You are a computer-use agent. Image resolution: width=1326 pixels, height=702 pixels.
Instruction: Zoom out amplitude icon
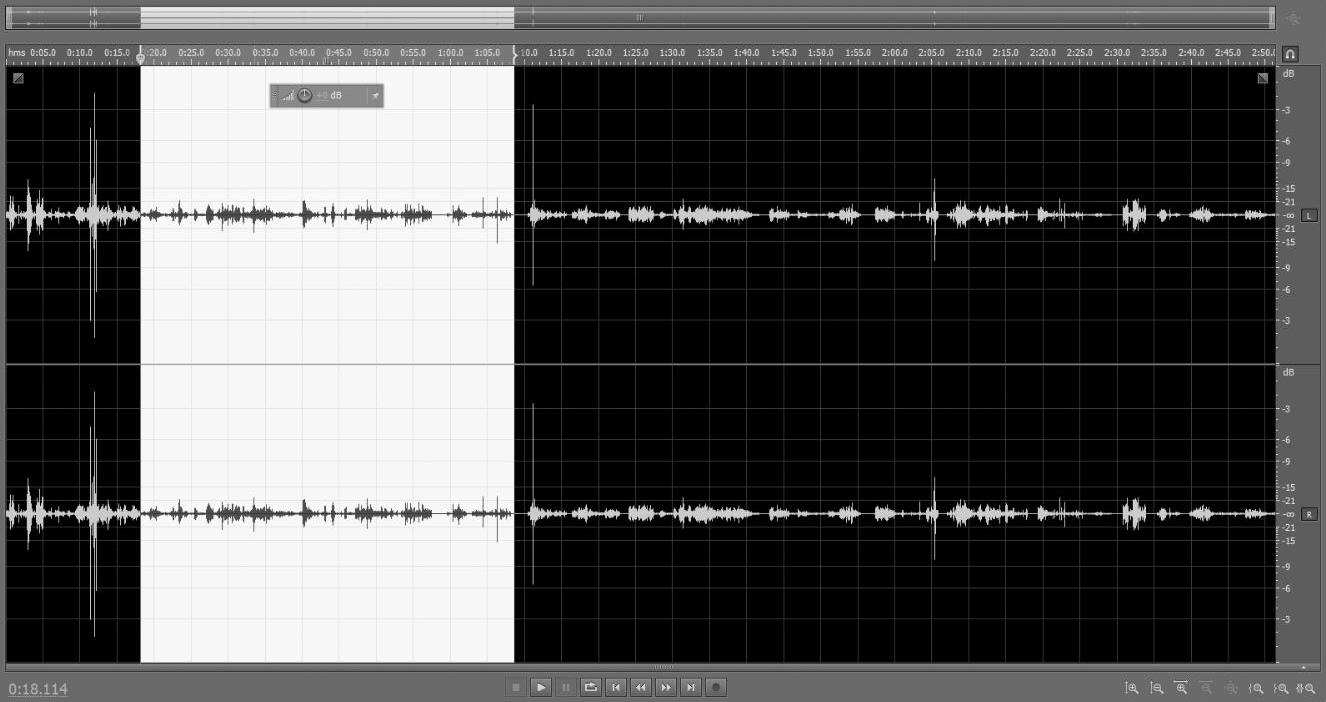tap(1157, 688)
